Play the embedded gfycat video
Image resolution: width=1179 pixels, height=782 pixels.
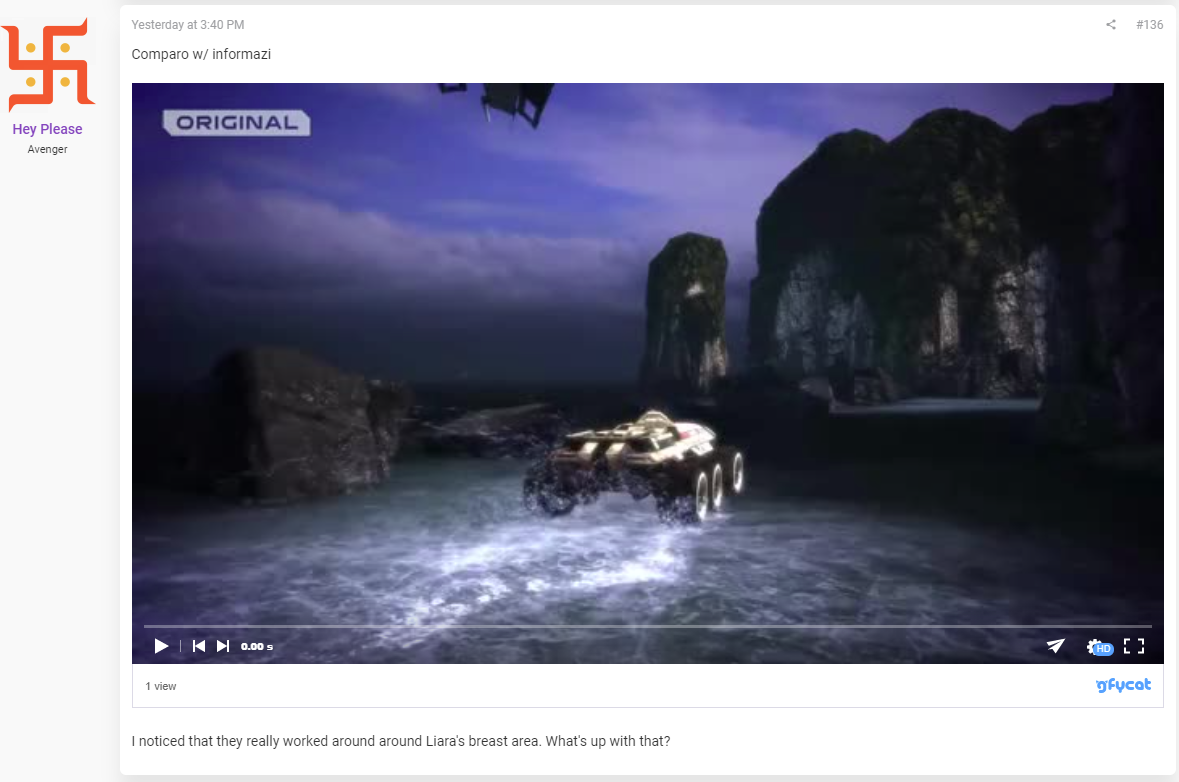tap(161, 646)
